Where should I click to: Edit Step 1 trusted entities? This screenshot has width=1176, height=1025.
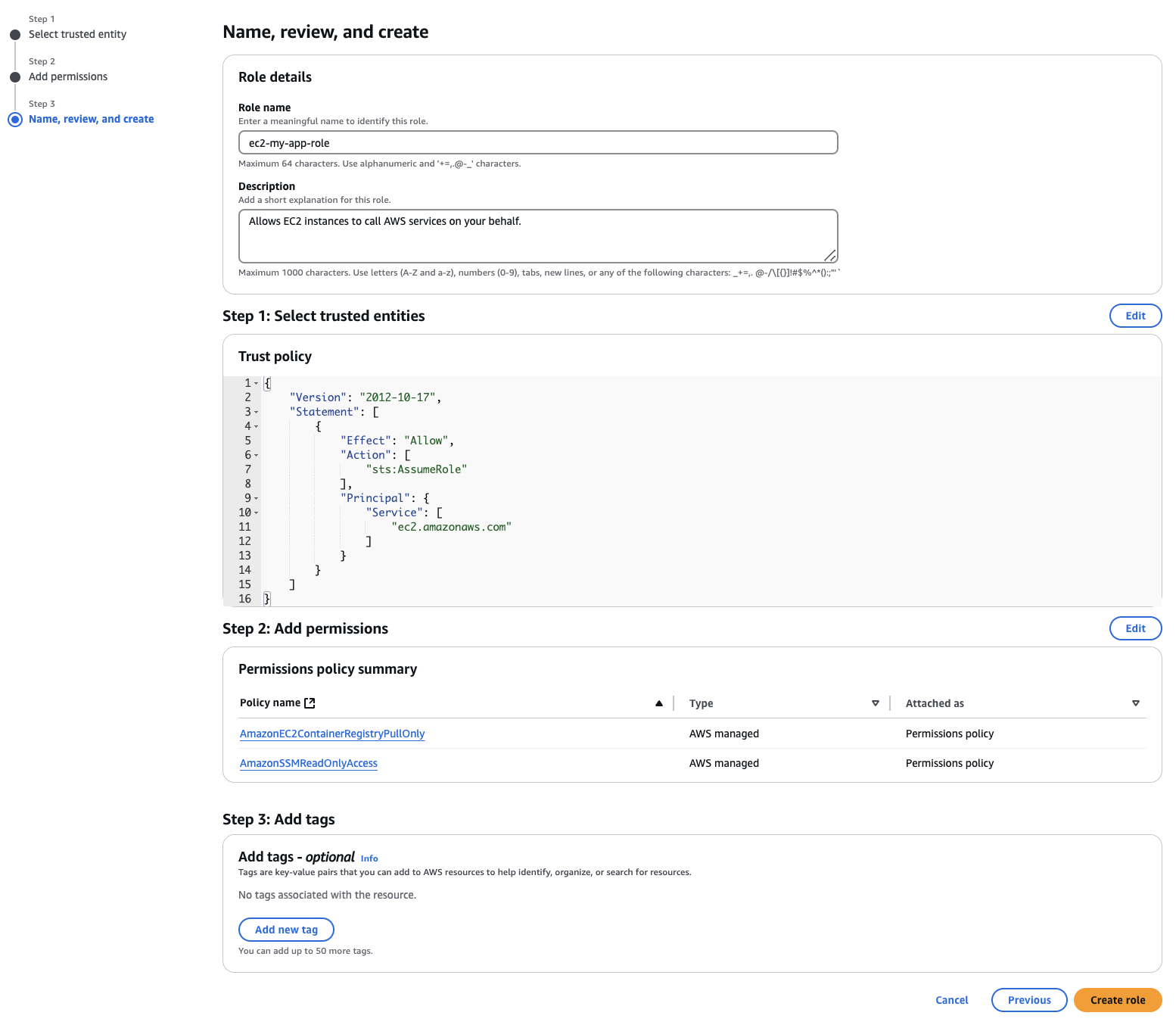point(1135,316)
